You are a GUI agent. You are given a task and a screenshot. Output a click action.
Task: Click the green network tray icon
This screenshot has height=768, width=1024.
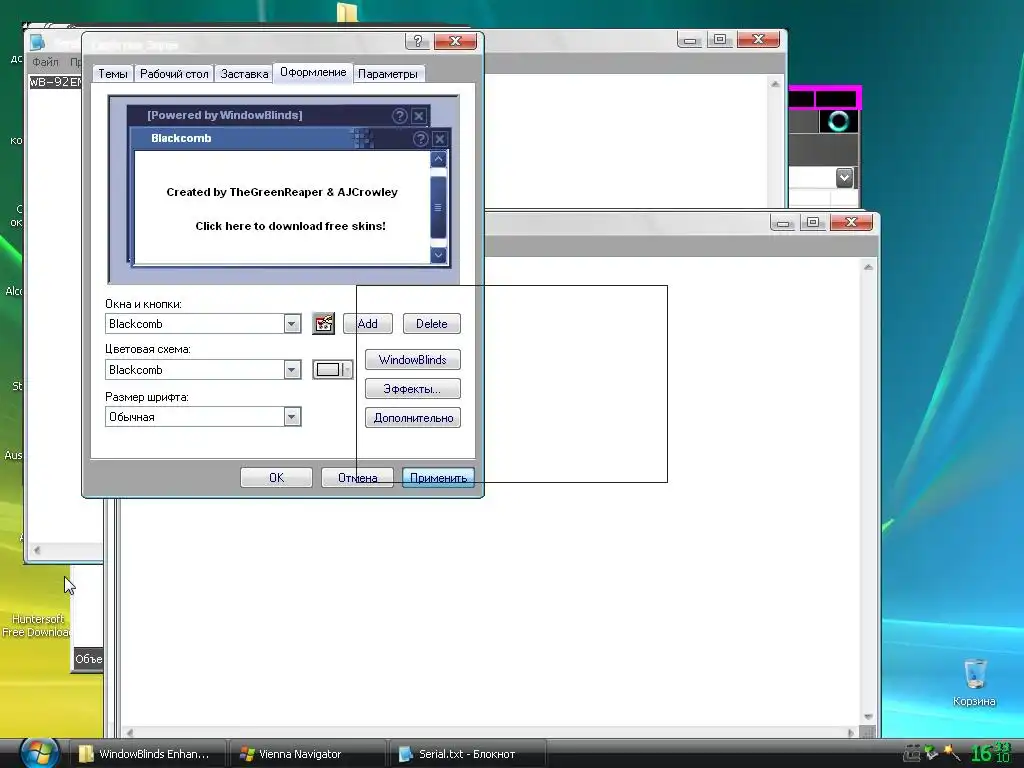click(x=931, y=753)
